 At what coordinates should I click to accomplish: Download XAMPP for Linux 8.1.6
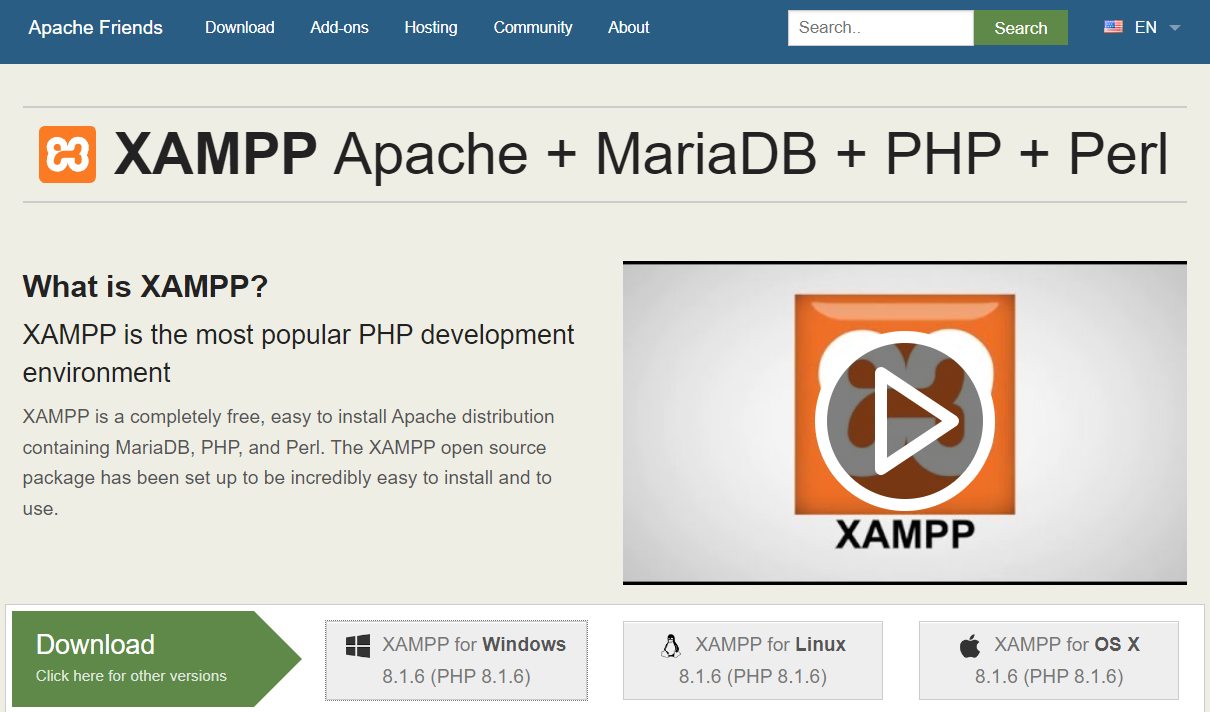[753, 660]
